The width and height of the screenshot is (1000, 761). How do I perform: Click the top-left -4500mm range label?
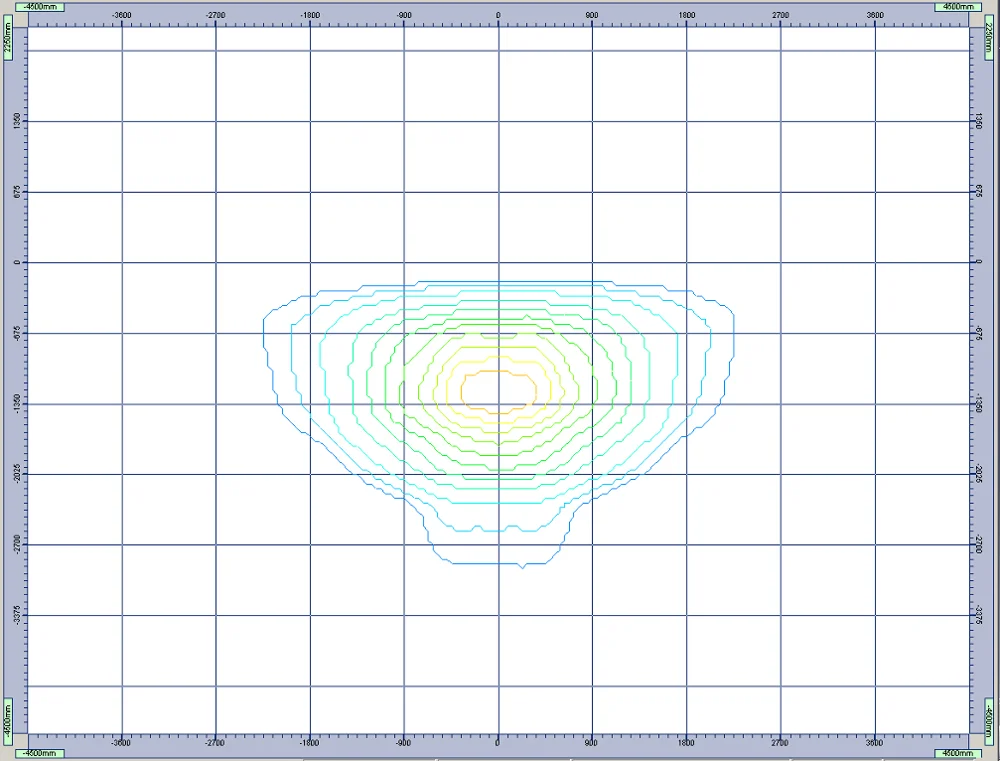click(x=42, y=6)
